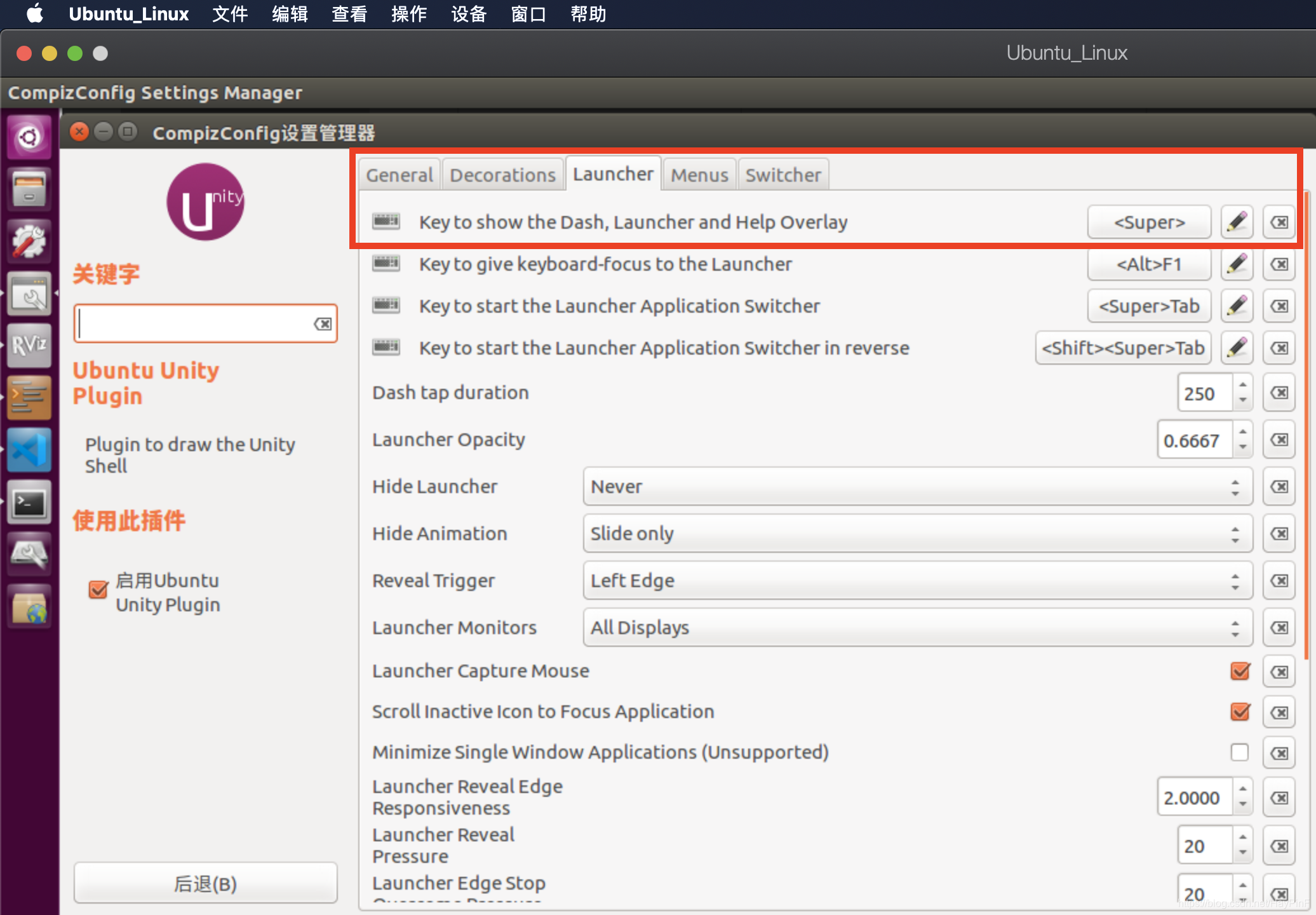The width and height of the screenshot is (1316, 915).
Task: Edit the Super Dash key binding
Action: (x=1237, y=222)
